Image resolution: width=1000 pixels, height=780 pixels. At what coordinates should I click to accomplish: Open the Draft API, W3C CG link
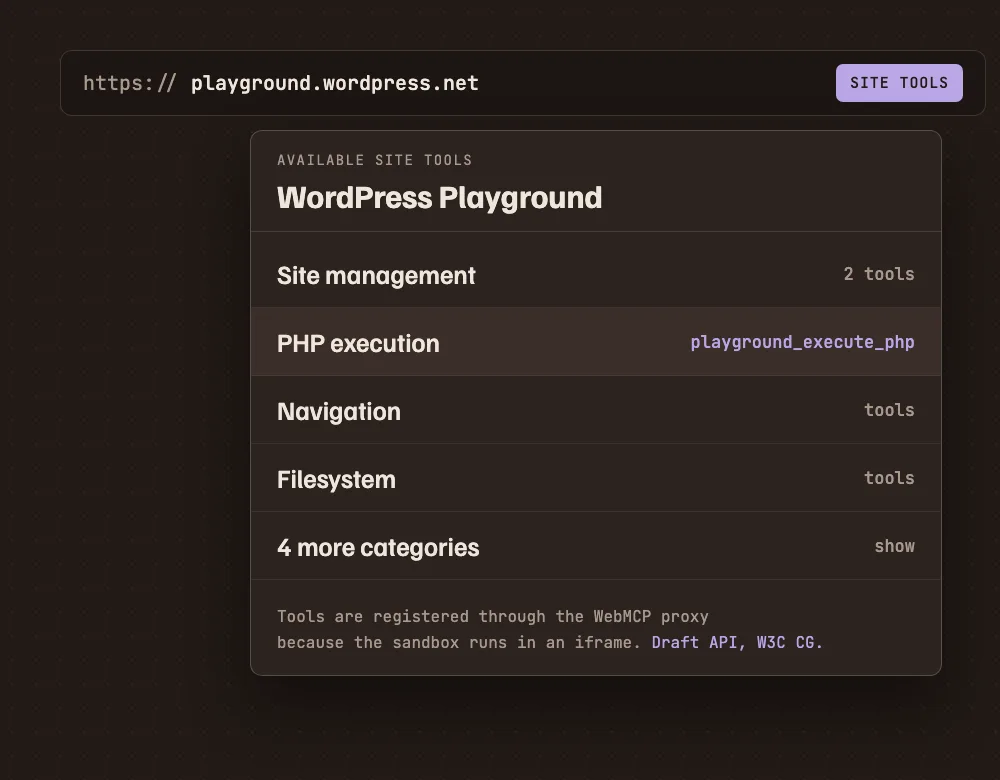point(737,642)
